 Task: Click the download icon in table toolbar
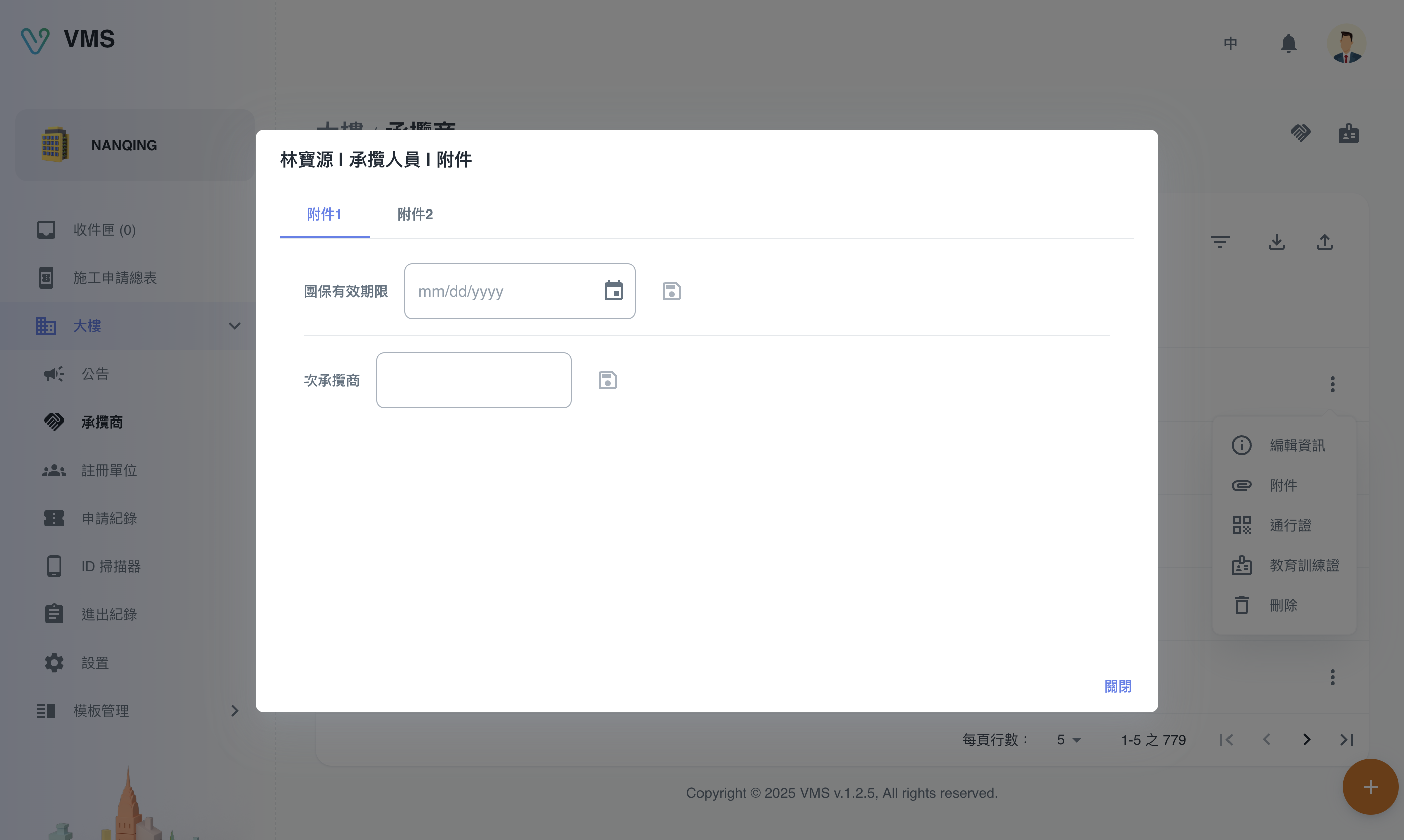point(1276,242)
